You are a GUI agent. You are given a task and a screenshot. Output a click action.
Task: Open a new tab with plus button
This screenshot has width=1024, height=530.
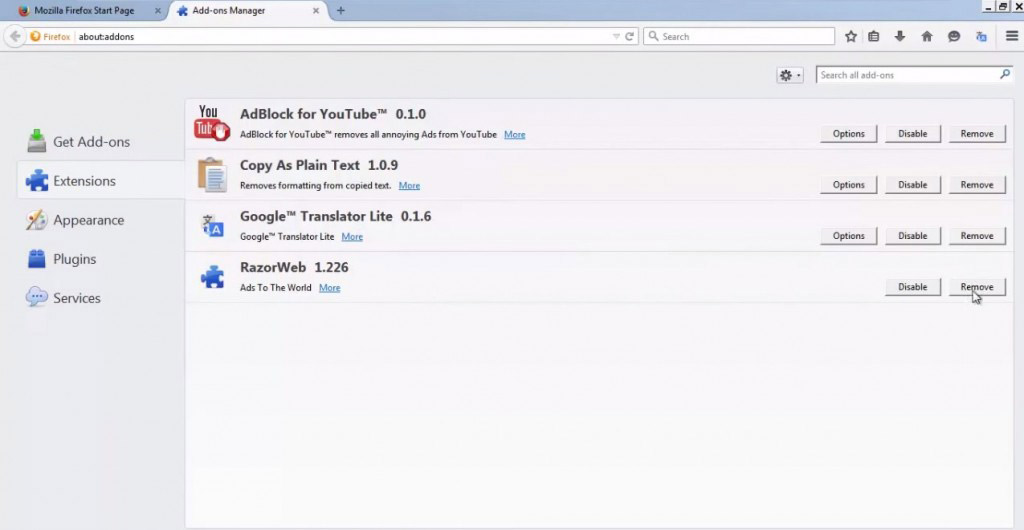click(x=341, y=10)
